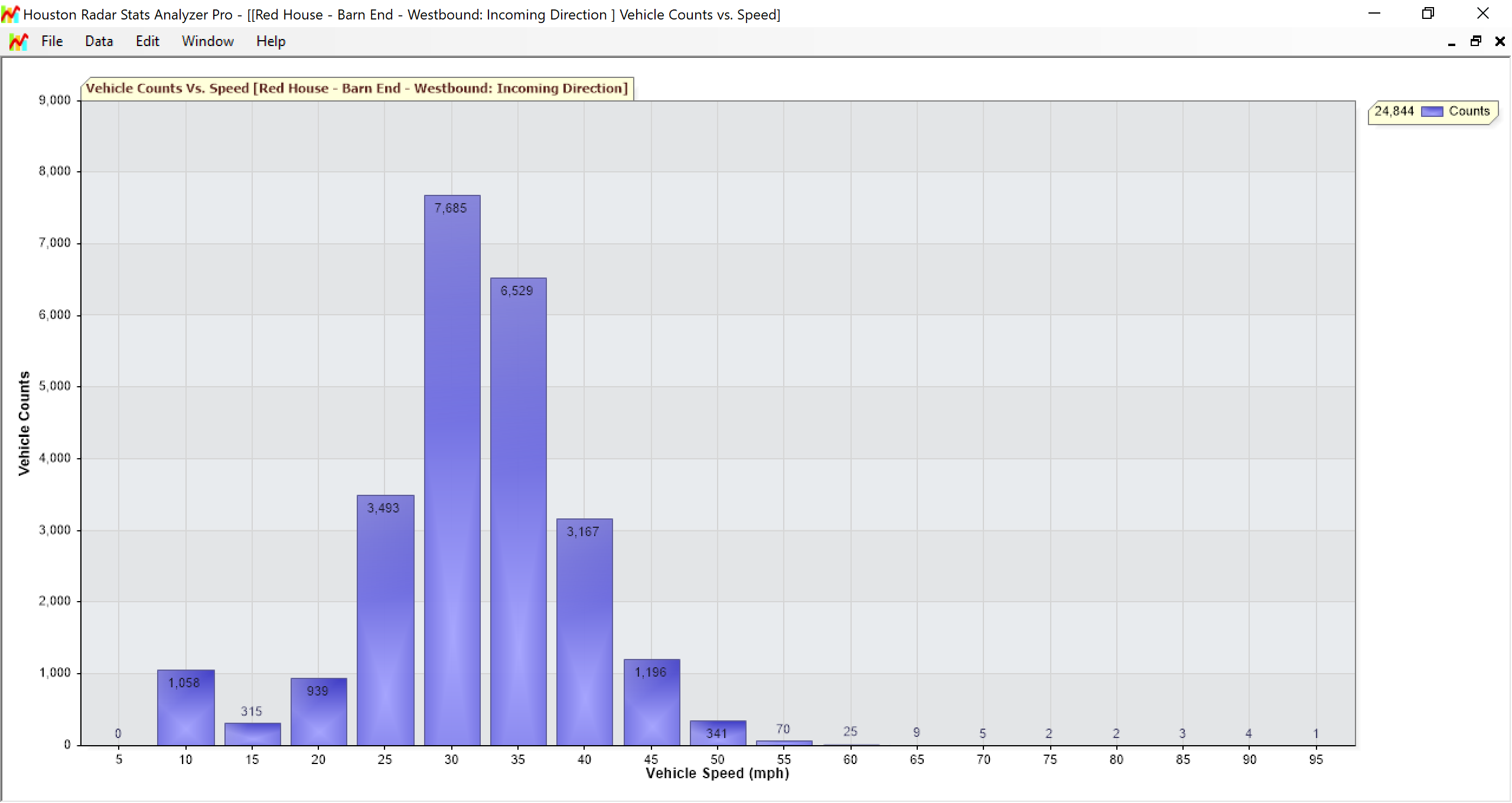The height and width of the screenshot is (803, 1512).
Task: Click the Counts legend color swatch
Action: click(x=1432, y=112)
